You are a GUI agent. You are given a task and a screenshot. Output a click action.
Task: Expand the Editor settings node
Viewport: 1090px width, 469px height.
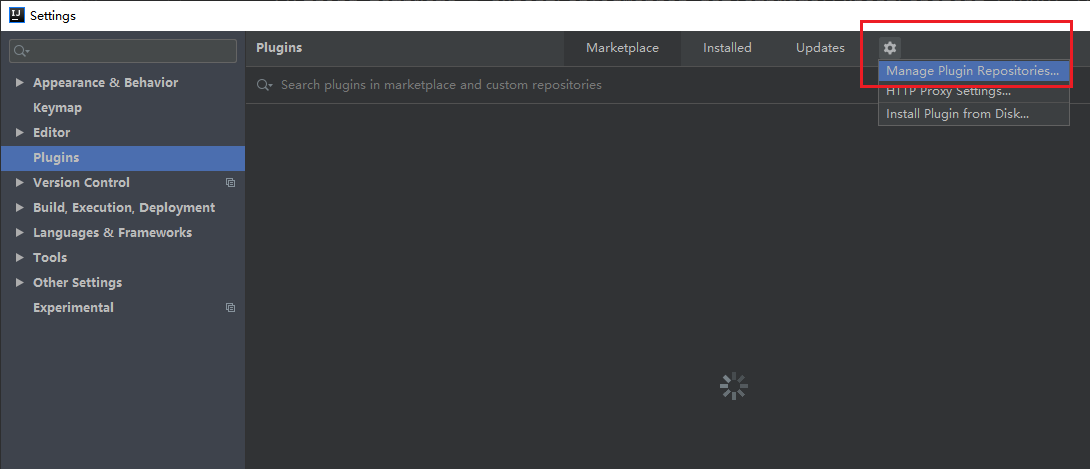pos(20,133)
